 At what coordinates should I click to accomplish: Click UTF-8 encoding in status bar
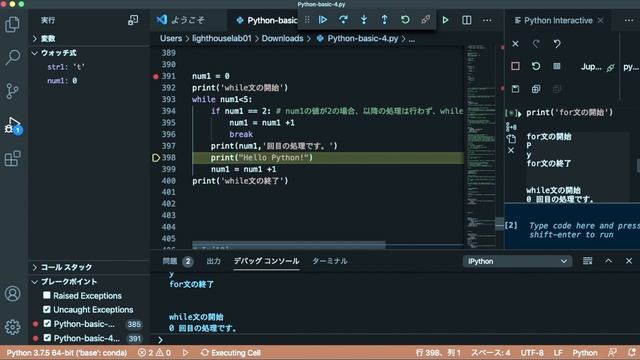[532, 353]
